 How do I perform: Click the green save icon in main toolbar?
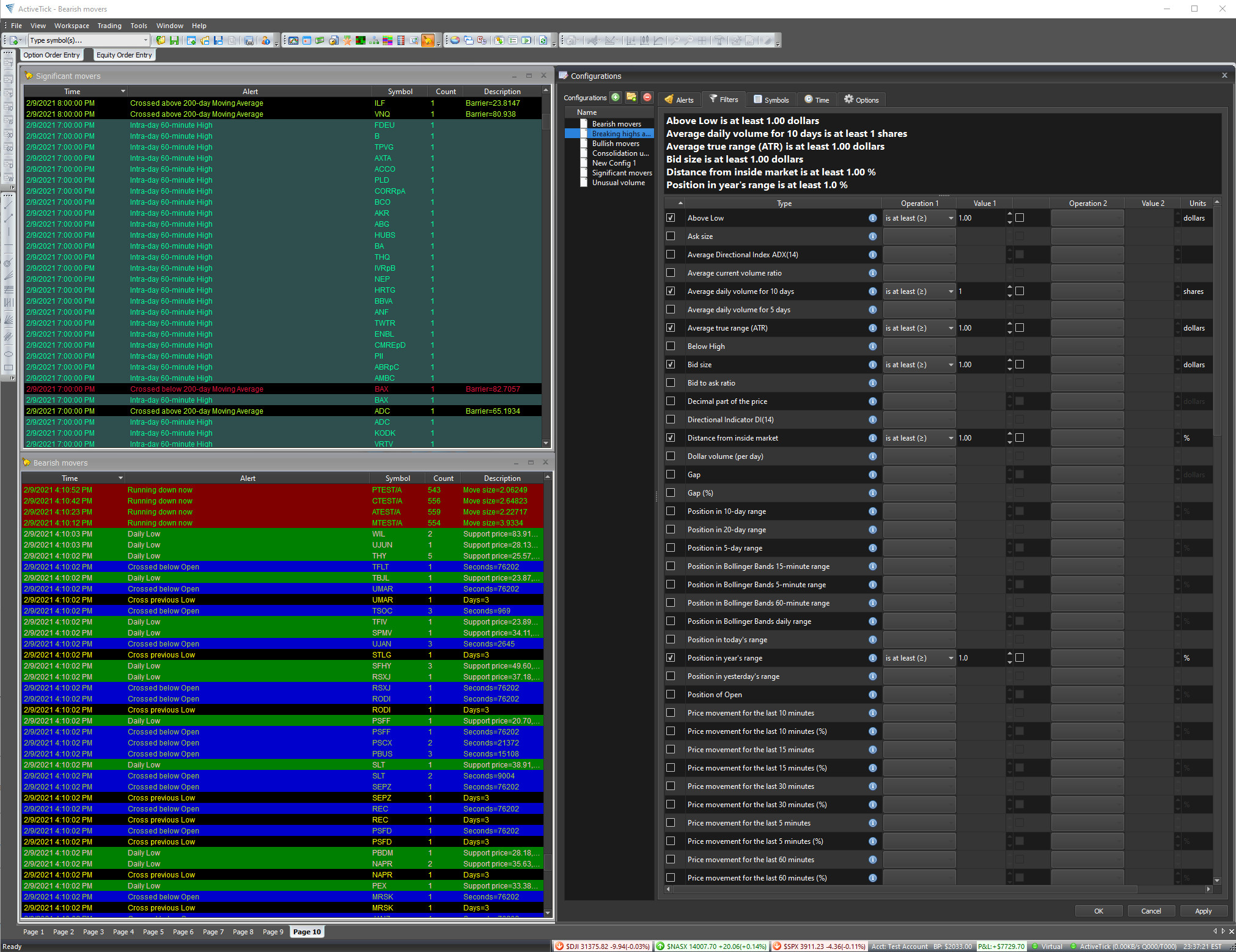[x=174, y=40]
